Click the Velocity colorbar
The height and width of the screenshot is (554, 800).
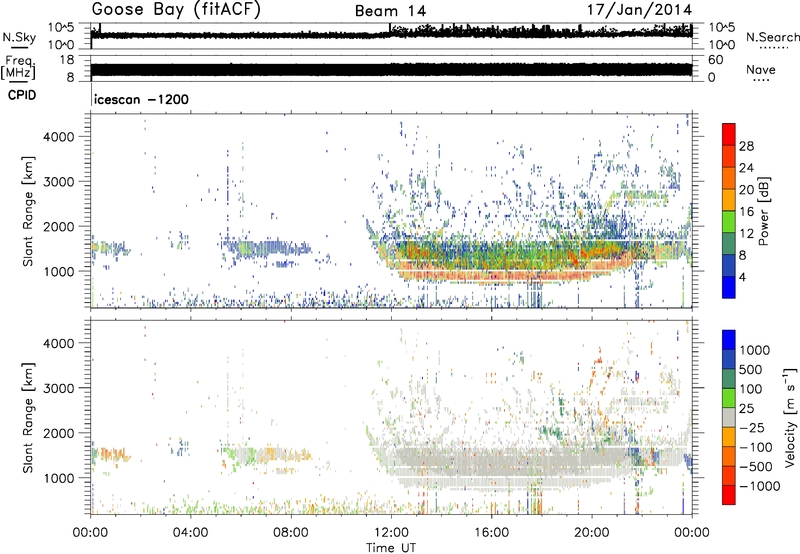[729, 417]
